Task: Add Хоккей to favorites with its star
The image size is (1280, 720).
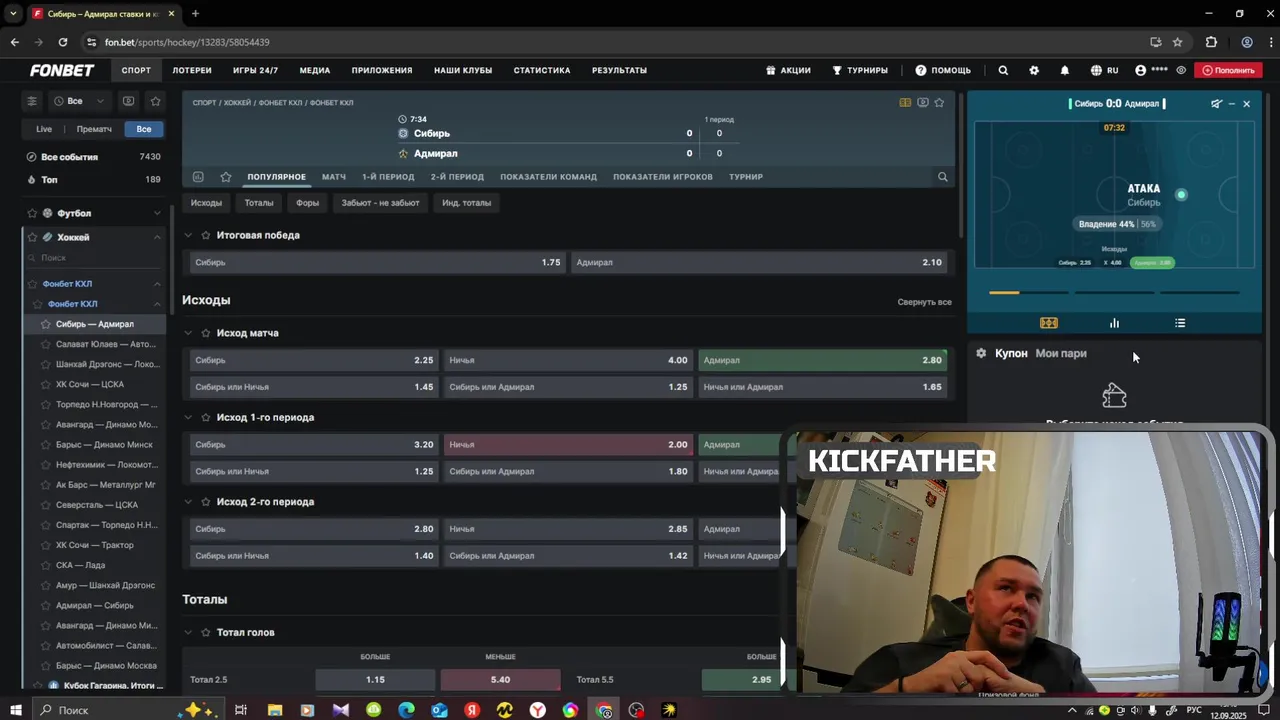Action: (32, 237)
